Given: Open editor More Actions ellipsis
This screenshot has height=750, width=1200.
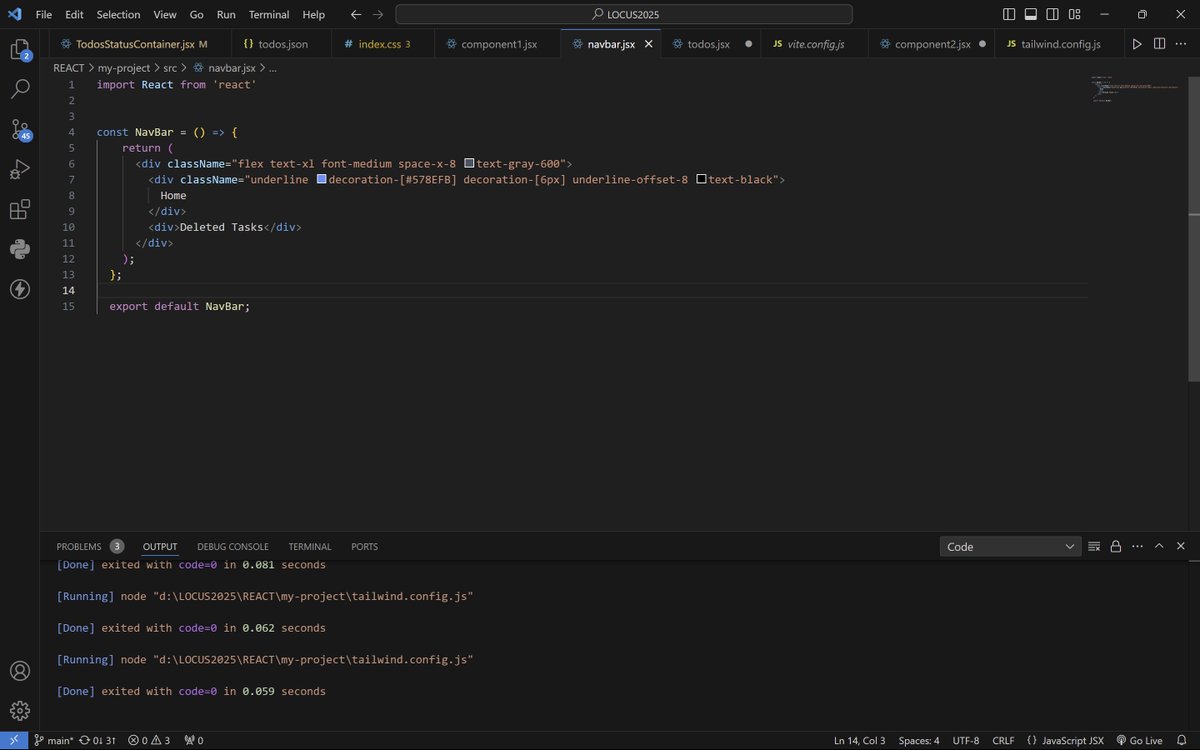Looking at the screenshot, I should tap(1182, 44).
